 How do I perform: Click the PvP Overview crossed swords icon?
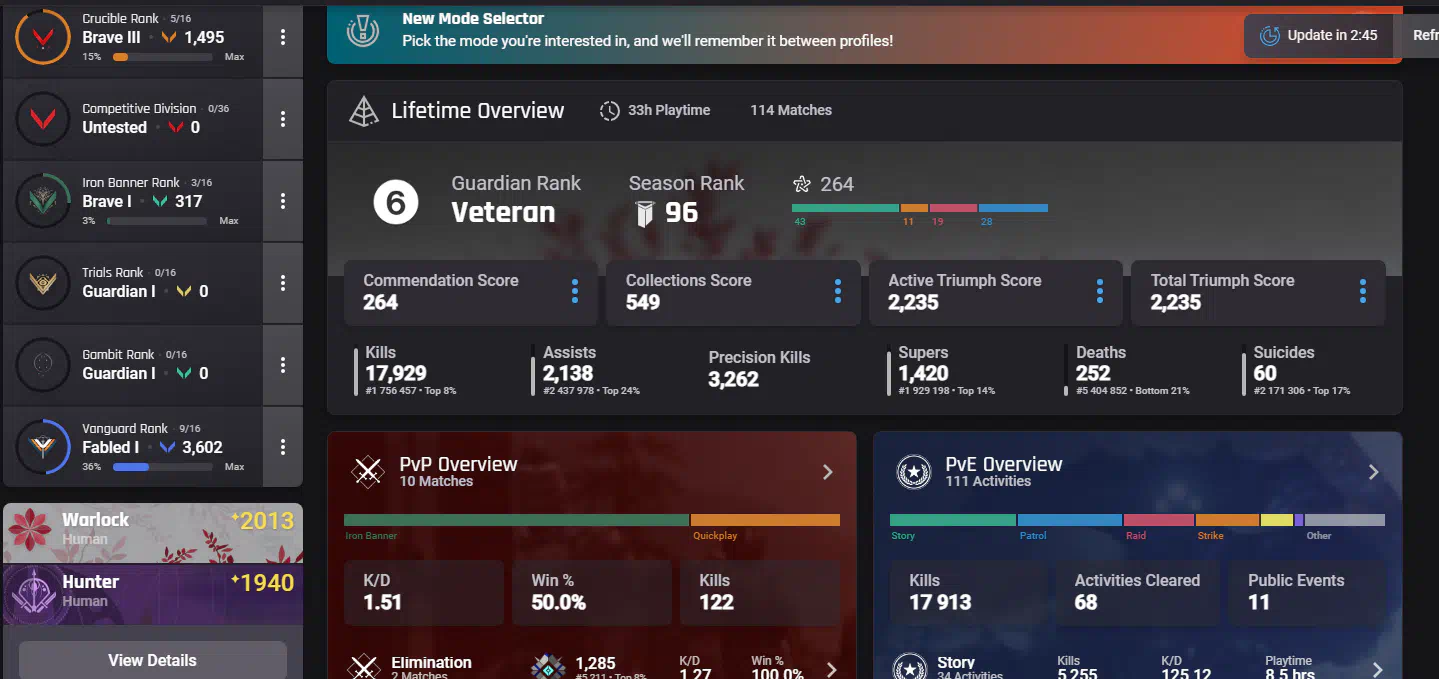(x=367, y=472)
